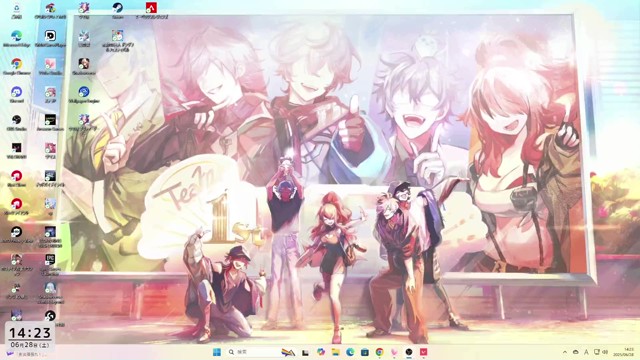Open the Windows Start menu
Image resolution: width=640 pixels, height=360 pixels.
pyautogui.click(x=217, y=352)
